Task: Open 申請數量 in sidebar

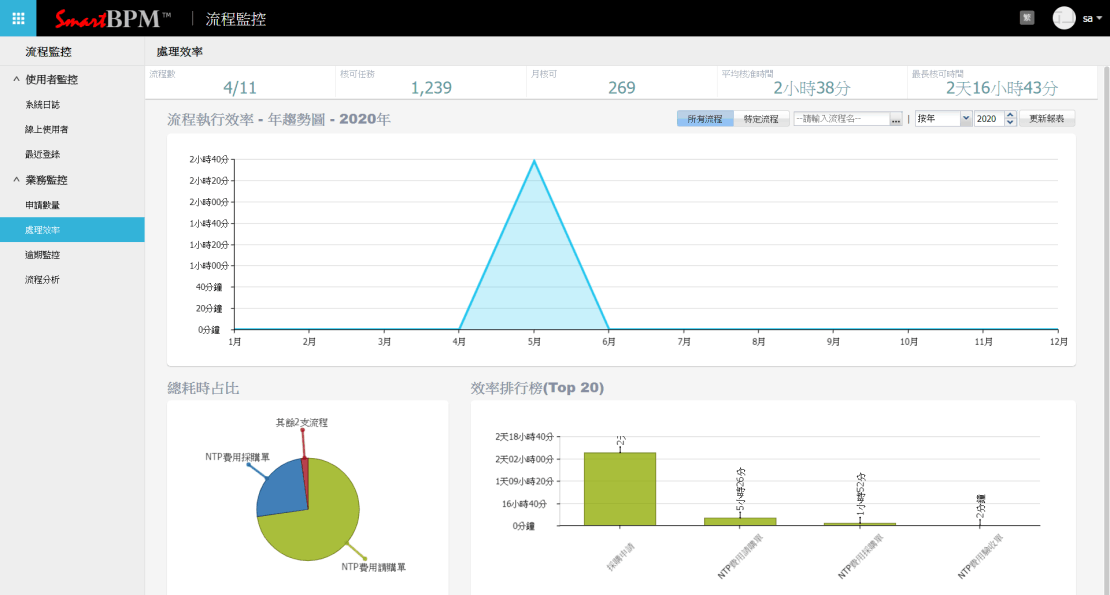Action: click(42, 205)
